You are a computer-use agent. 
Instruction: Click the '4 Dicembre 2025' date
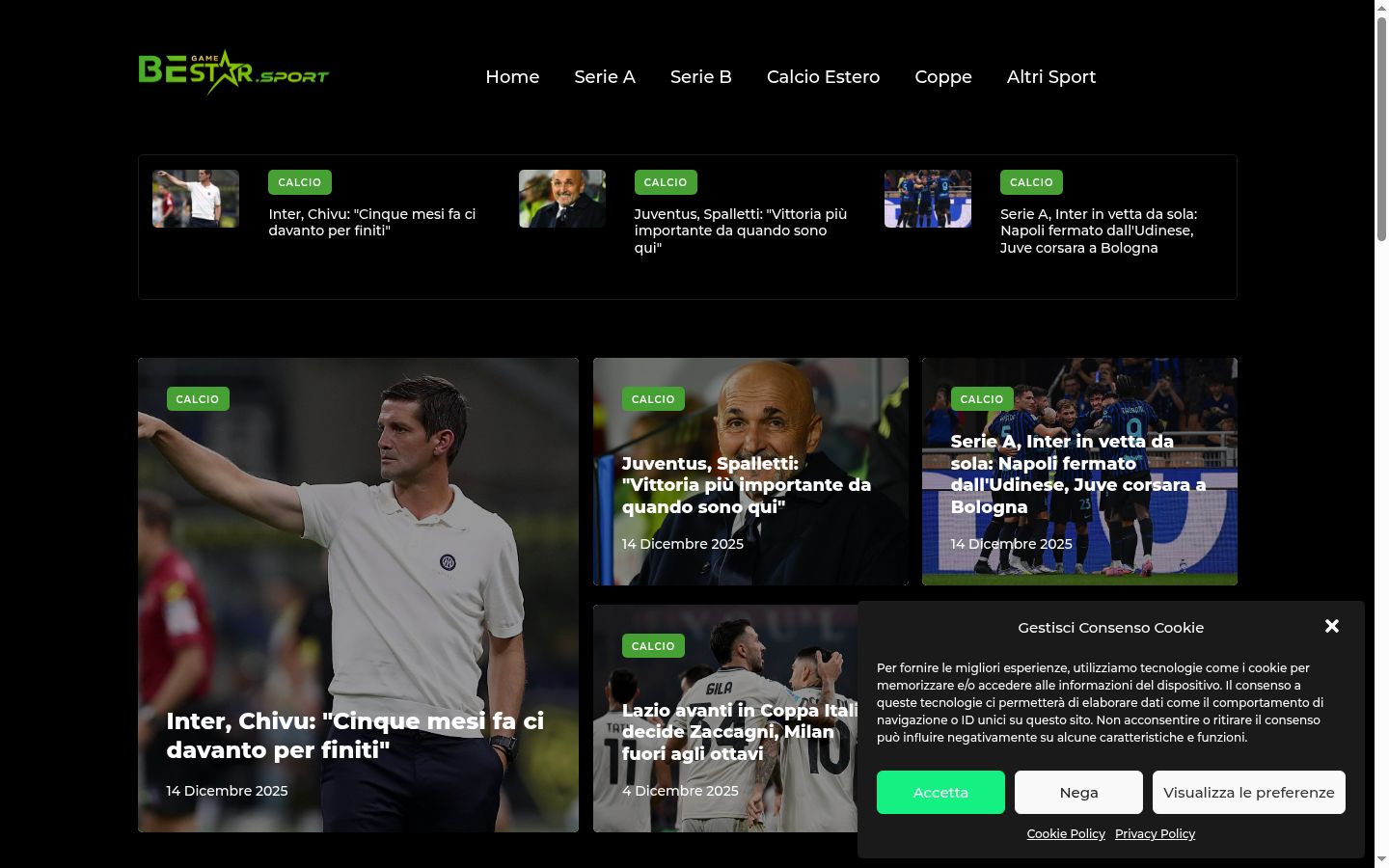(680, 791)
